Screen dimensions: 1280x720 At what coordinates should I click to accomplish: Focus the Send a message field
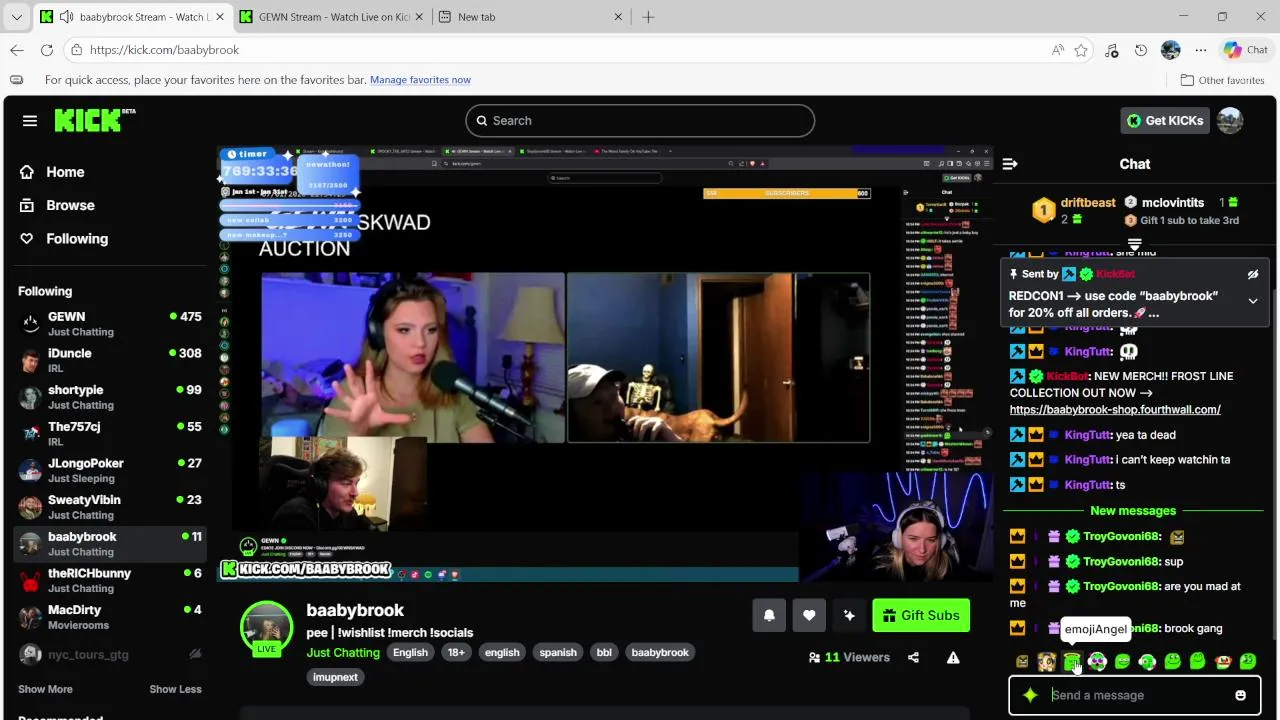click(1135, 695)
